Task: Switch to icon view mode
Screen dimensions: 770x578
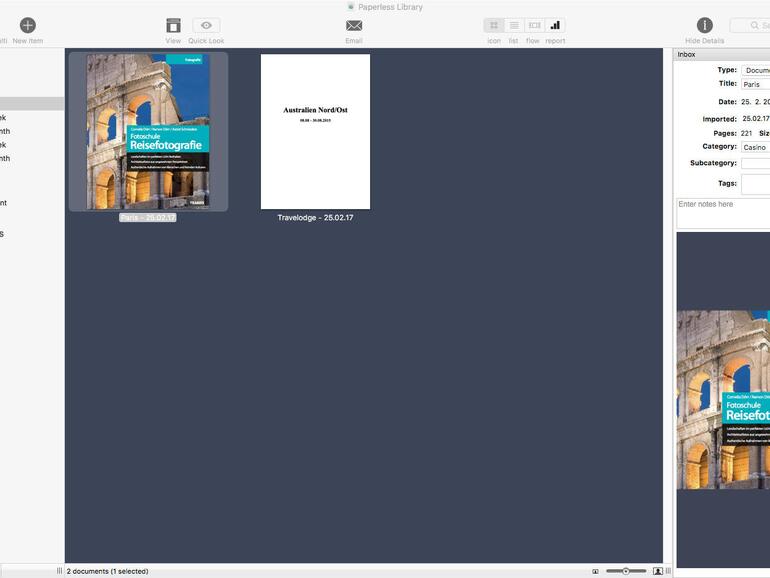Action: pos(494,25)
